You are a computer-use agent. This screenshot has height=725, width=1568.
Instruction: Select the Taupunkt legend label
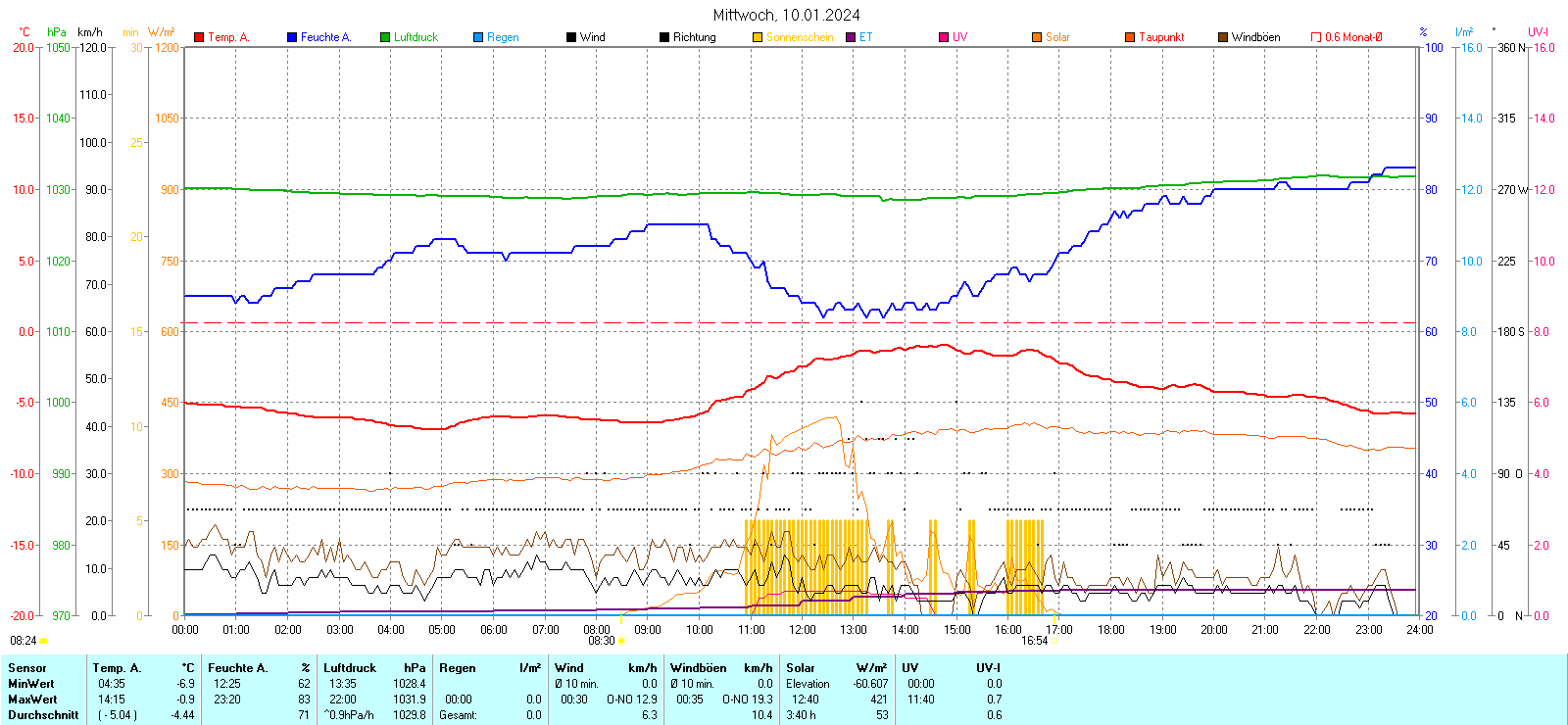[x=1161, y=37]
